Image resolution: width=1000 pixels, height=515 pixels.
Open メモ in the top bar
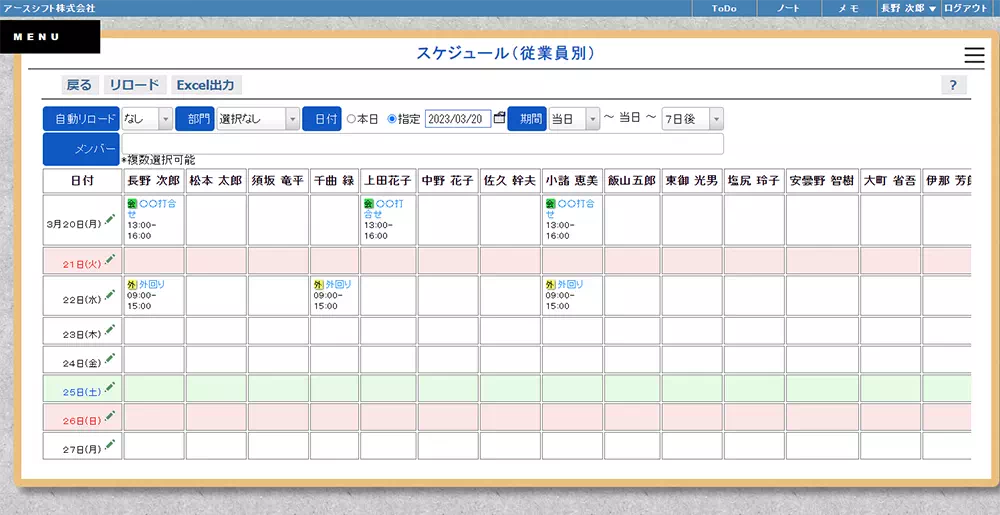pyautogui.click(x=848, y=8)
